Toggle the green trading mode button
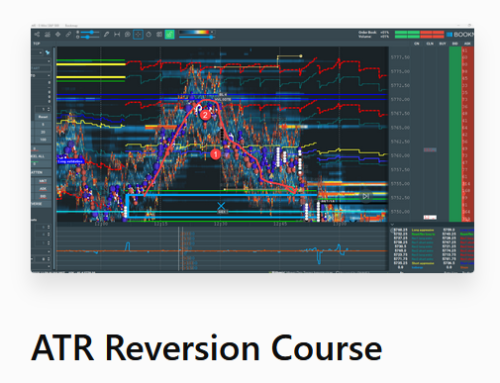Viewport: 500px width, 383px height. click(170, 34)
